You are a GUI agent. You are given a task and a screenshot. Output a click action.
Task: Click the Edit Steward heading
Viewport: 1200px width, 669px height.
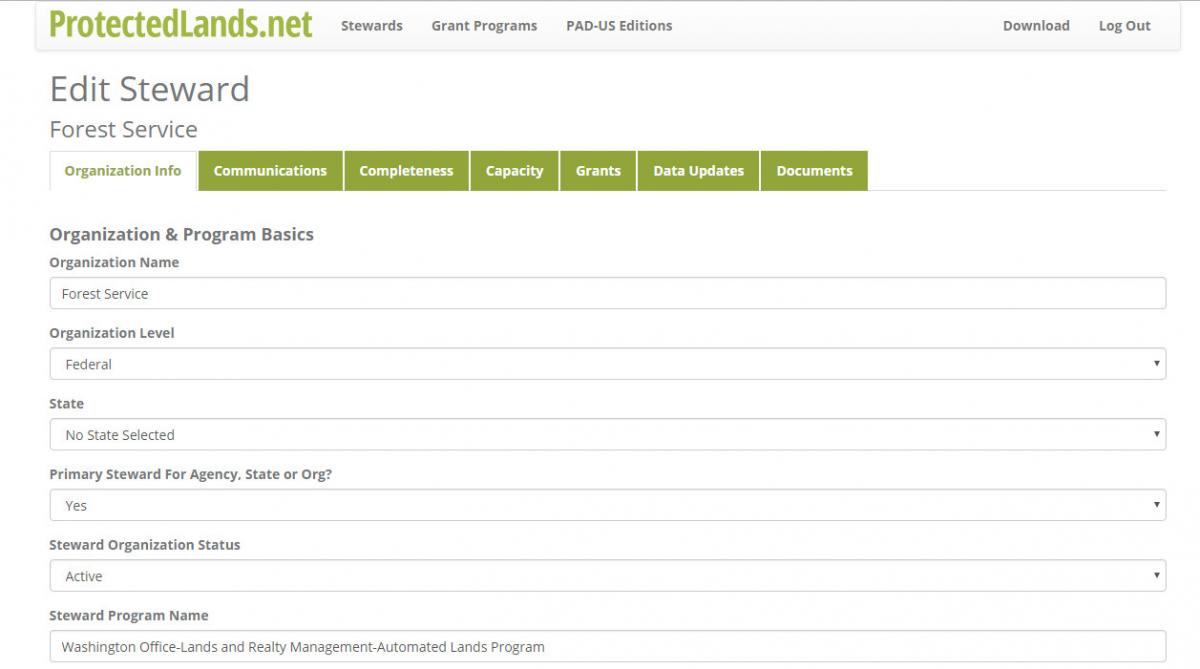[x=150, y=89]
